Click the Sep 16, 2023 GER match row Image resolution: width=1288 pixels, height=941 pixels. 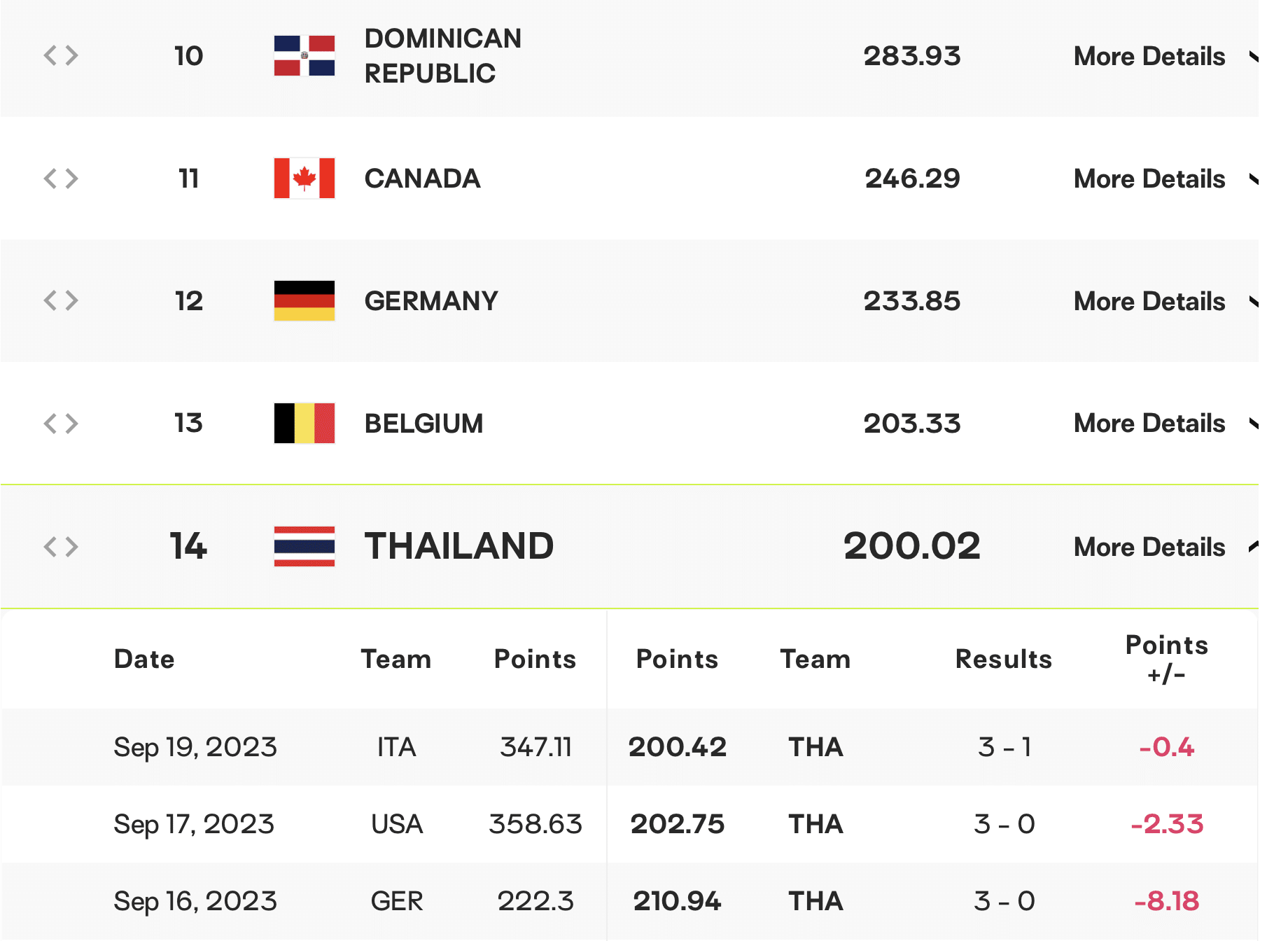[629, 901]
